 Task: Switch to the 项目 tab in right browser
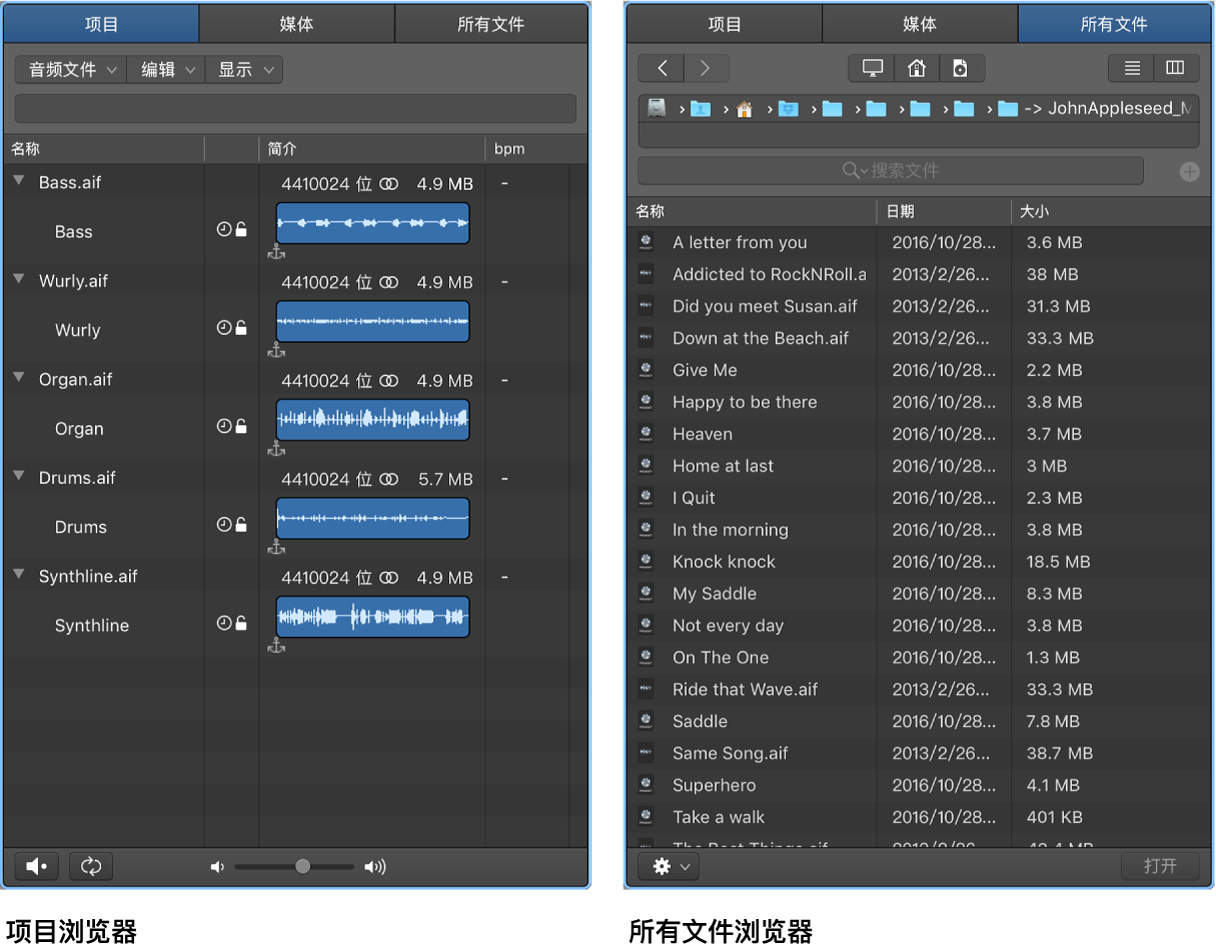pos(724,23)
